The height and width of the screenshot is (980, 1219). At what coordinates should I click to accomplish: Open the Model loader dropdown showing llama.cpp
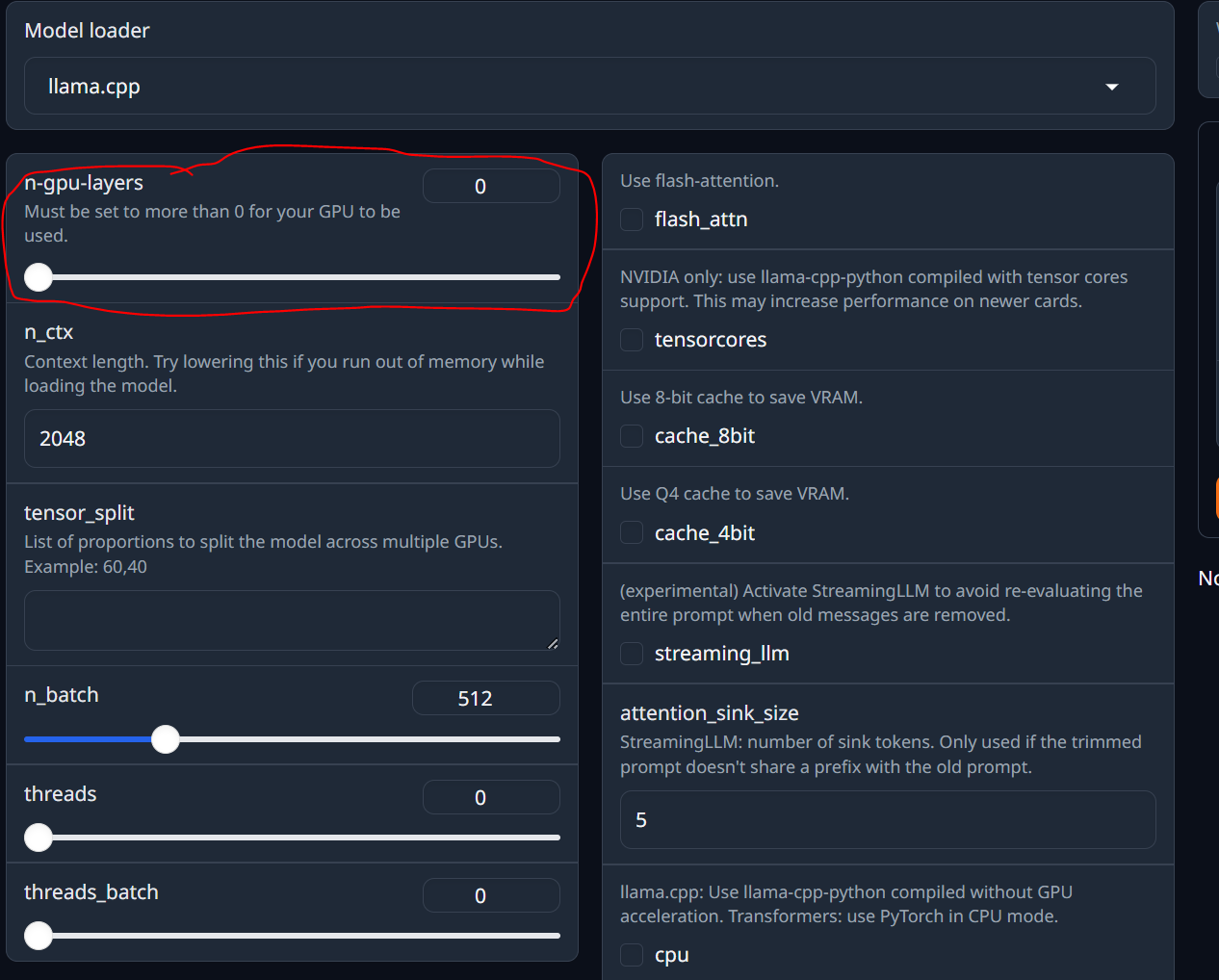[x=589, y=86]
